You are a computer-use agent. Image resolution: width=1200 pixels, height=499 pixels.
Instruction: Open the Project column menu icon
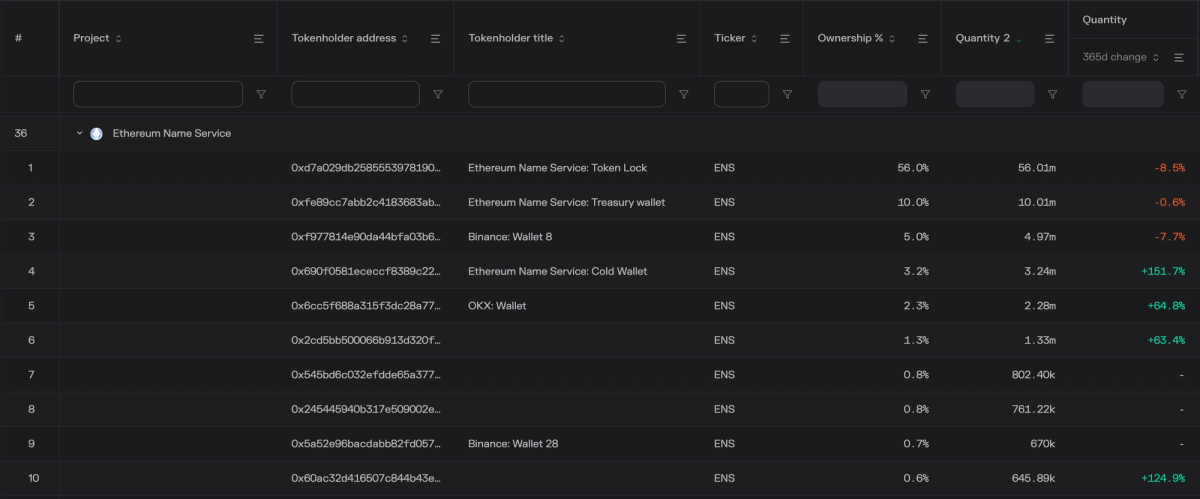258,38
